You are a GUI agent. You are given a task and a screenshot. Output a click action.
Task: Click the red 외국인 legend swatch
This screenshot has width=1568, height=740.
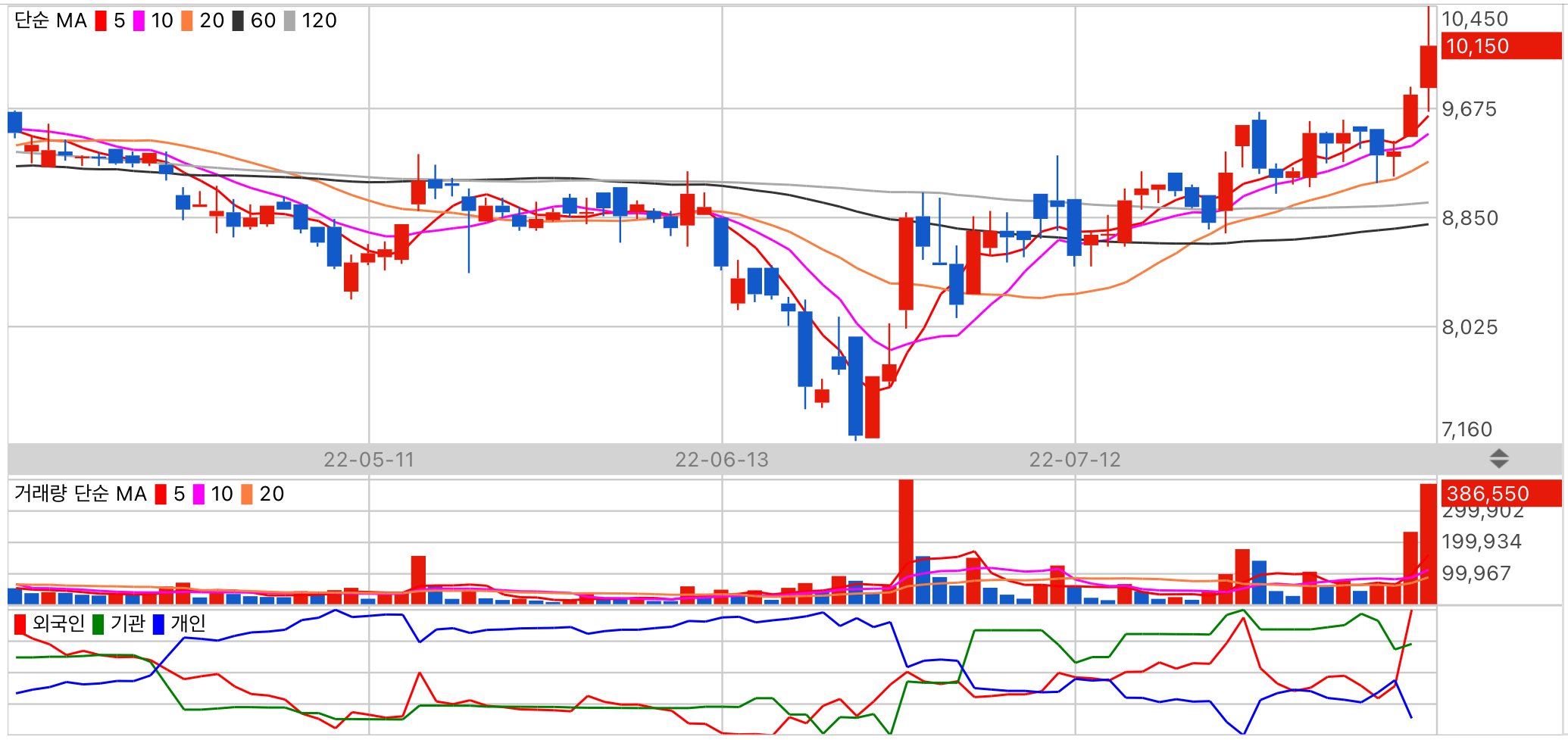(20, 624)
